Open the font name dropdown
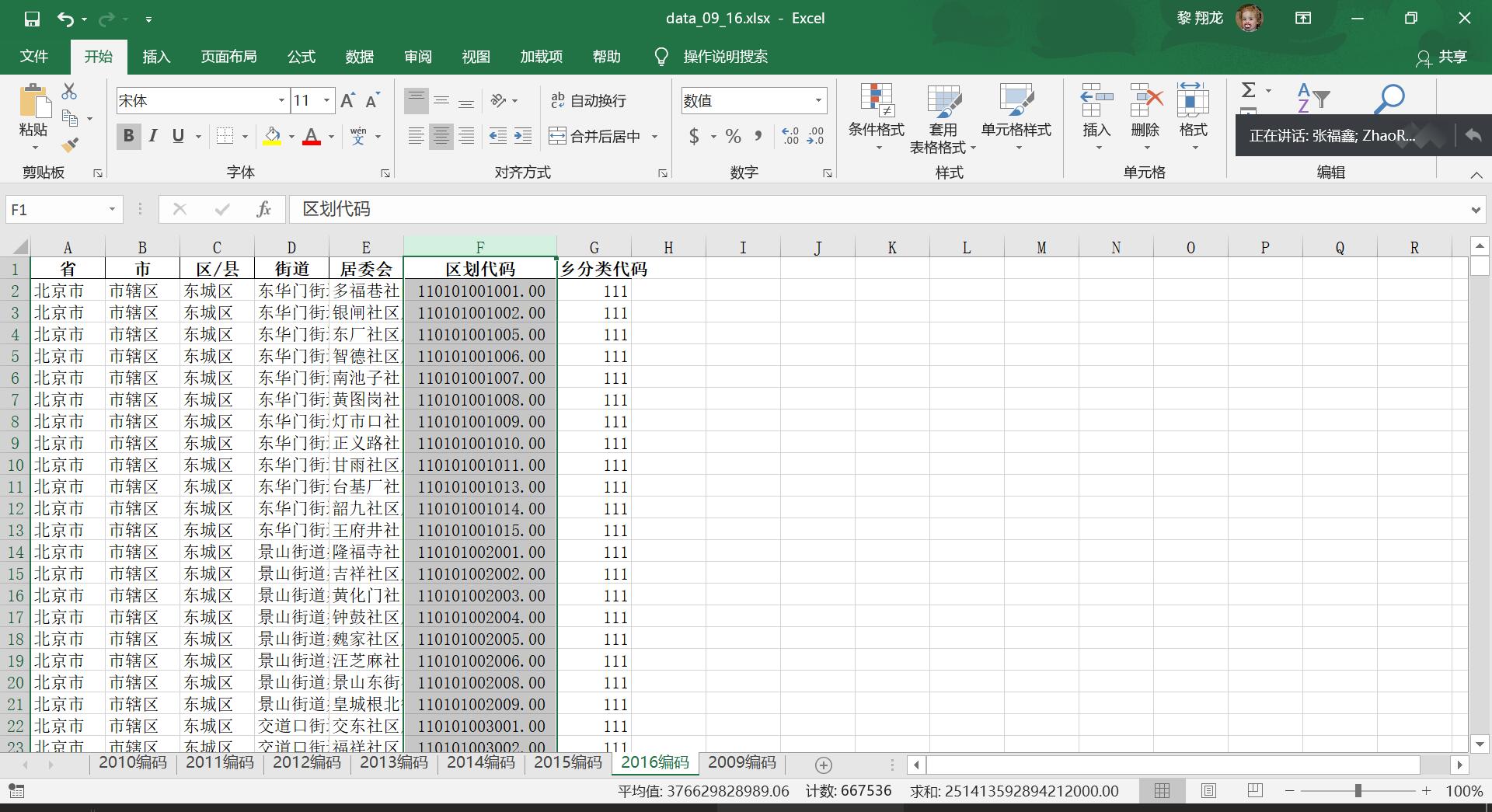1492x812 pixels. coord(281,100)
